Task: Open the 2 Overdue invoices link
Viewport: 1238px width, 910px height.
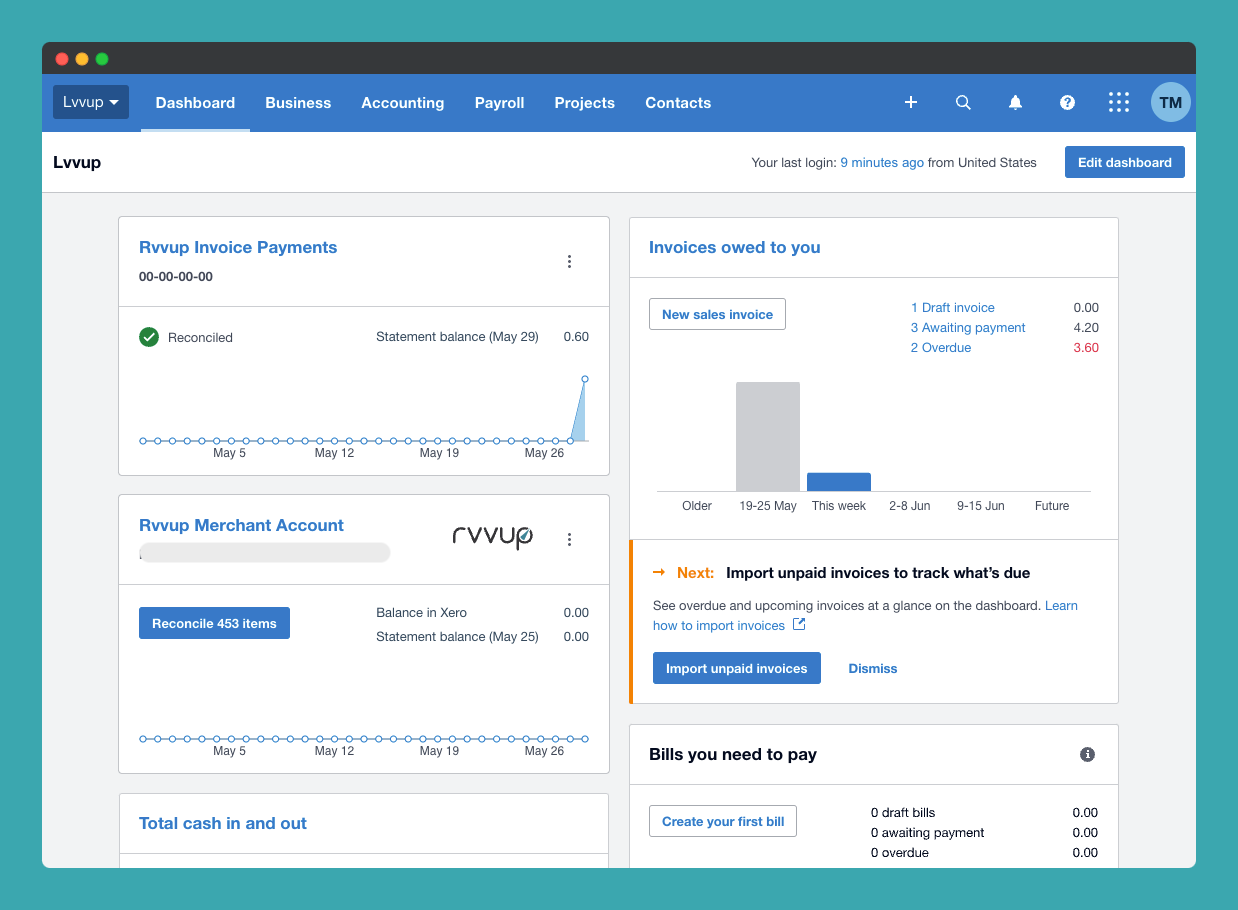Action: [940, 347]
